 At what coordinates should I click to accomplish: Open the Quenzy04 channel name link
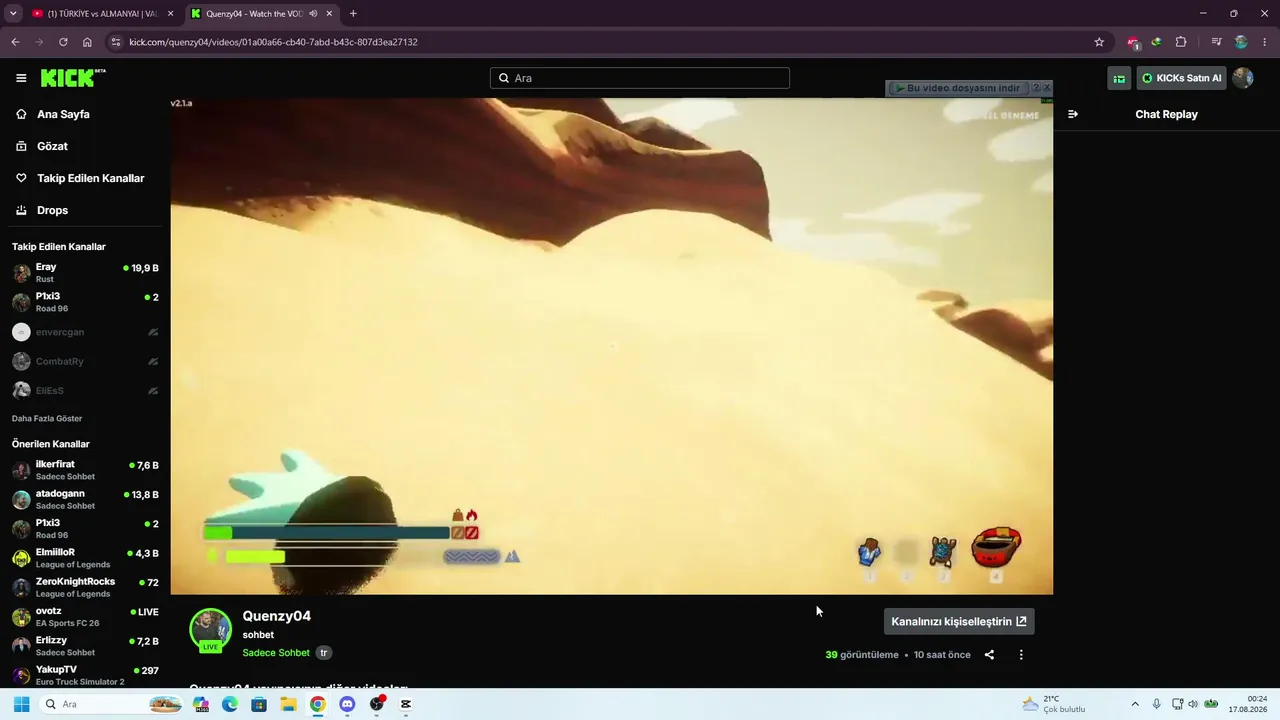tap(276, 616)
